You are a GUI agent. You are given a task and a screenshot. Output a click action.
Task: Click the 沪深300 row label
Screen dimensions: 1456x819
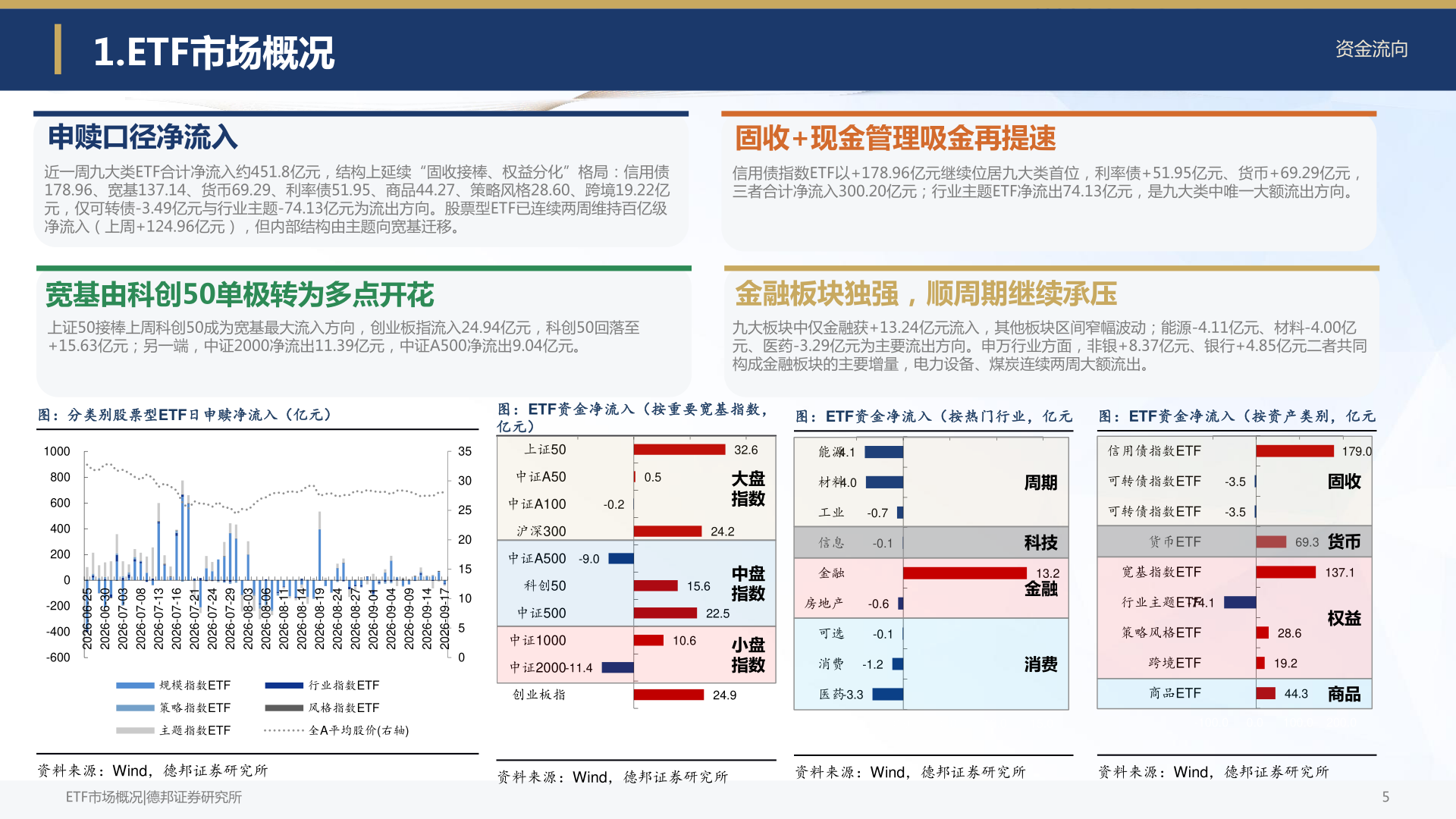pyautogui.click(x=541, y=532)
